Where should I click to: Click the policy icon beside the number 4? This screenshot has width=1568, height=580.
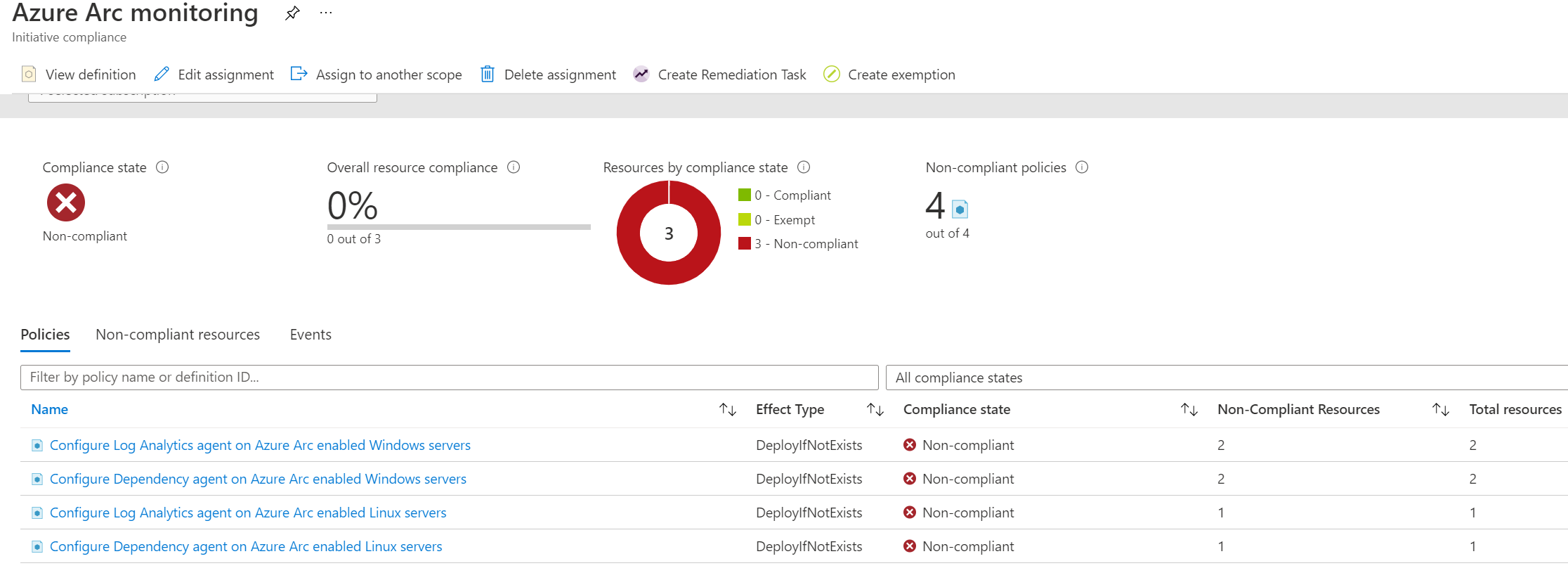coord(960,209)
